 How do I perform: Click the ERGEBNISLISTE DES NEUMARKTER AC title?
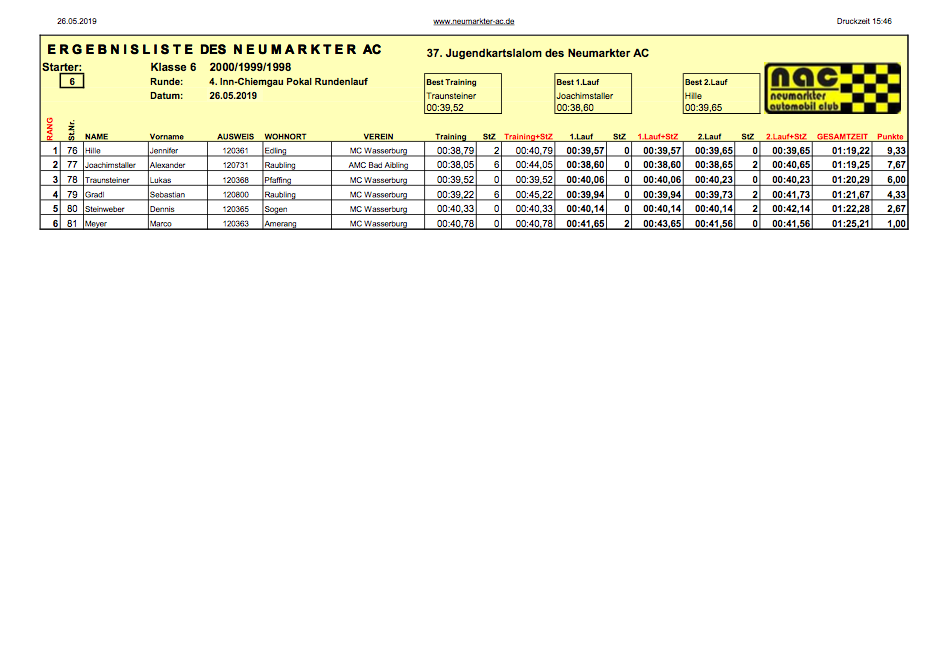pos(214,49)
